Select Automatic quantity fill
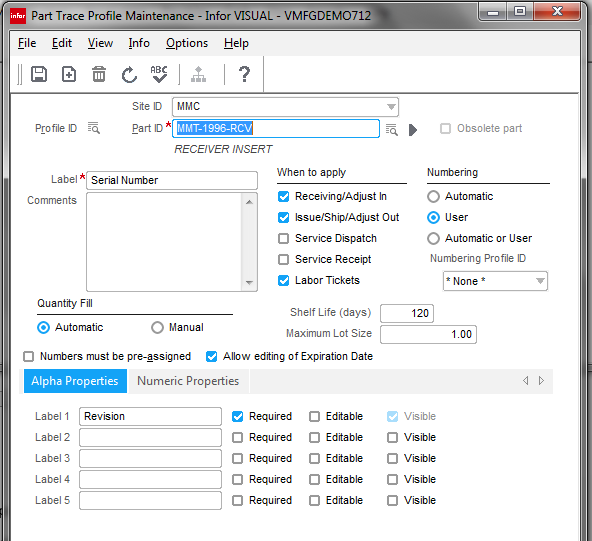The image size is (592, 541). click(x=43, y=327)
